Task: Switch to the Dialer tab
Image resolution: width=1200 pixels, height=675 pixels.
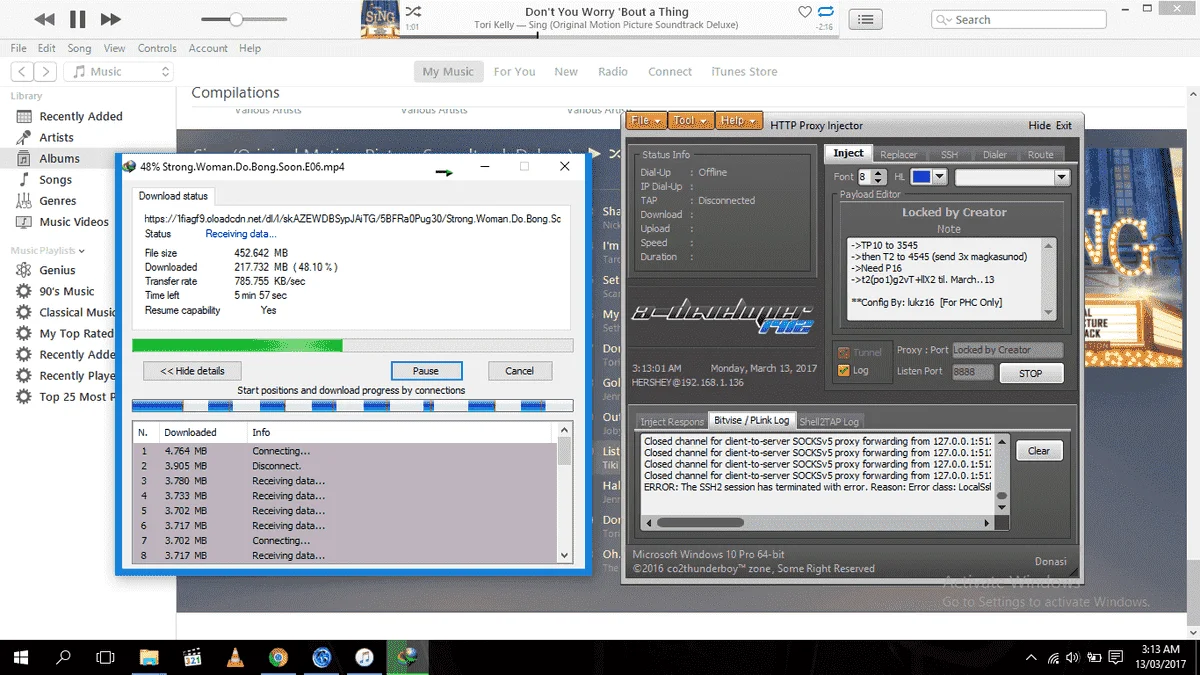Action: pyautogui.click(x=994, y=155)
